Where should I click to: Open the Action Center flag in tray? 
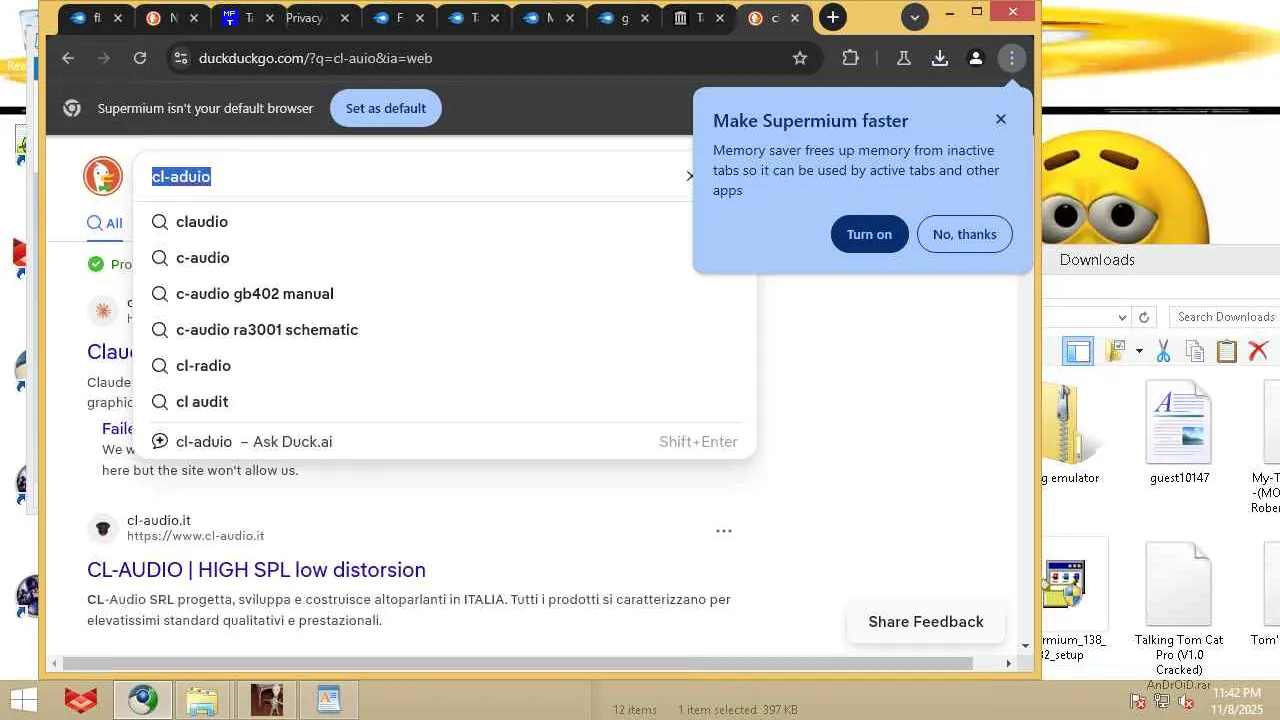[x=1138, y=701]
